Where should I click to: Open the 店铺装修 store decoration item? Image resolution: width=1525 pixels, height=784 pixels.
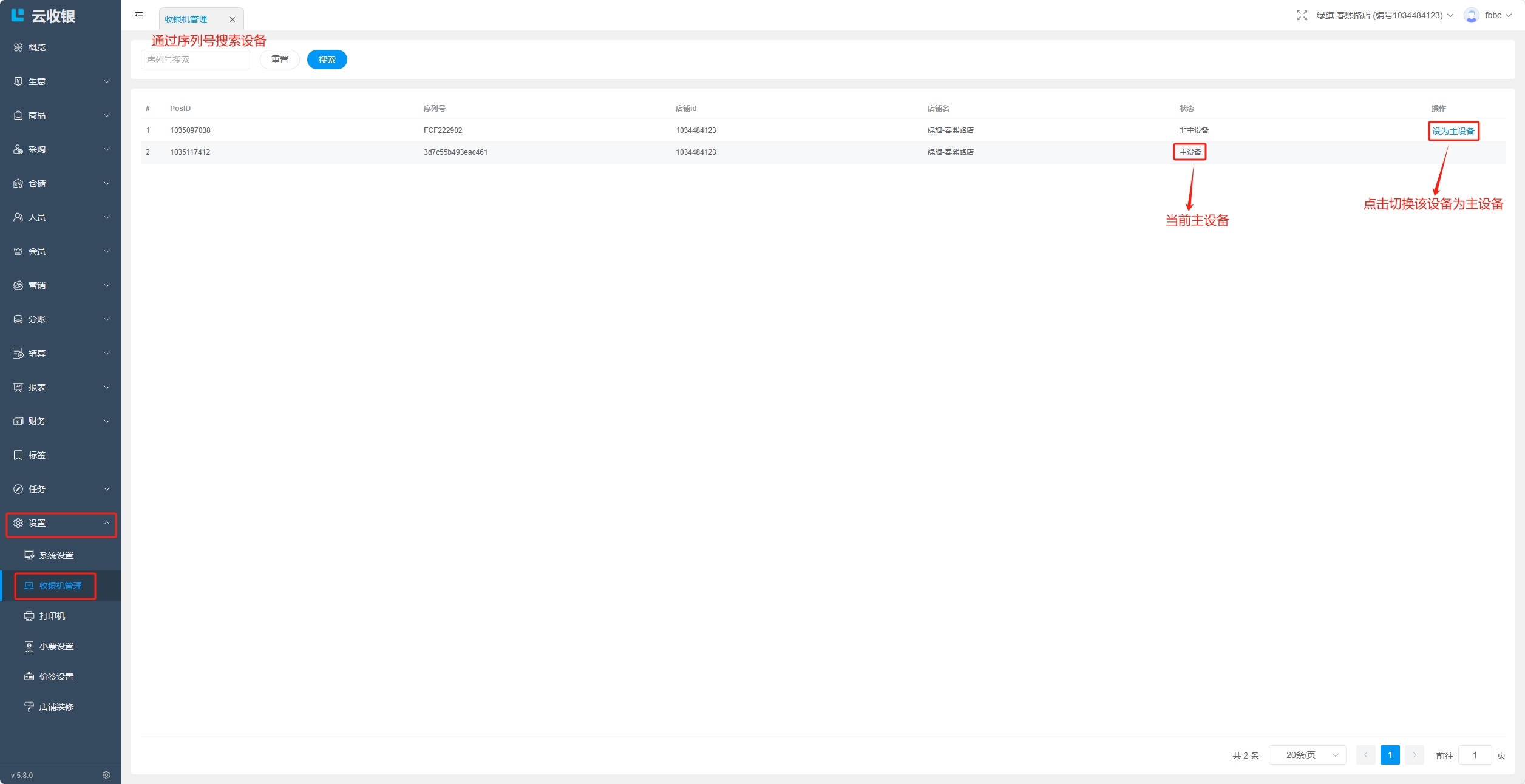pos(56,707)
